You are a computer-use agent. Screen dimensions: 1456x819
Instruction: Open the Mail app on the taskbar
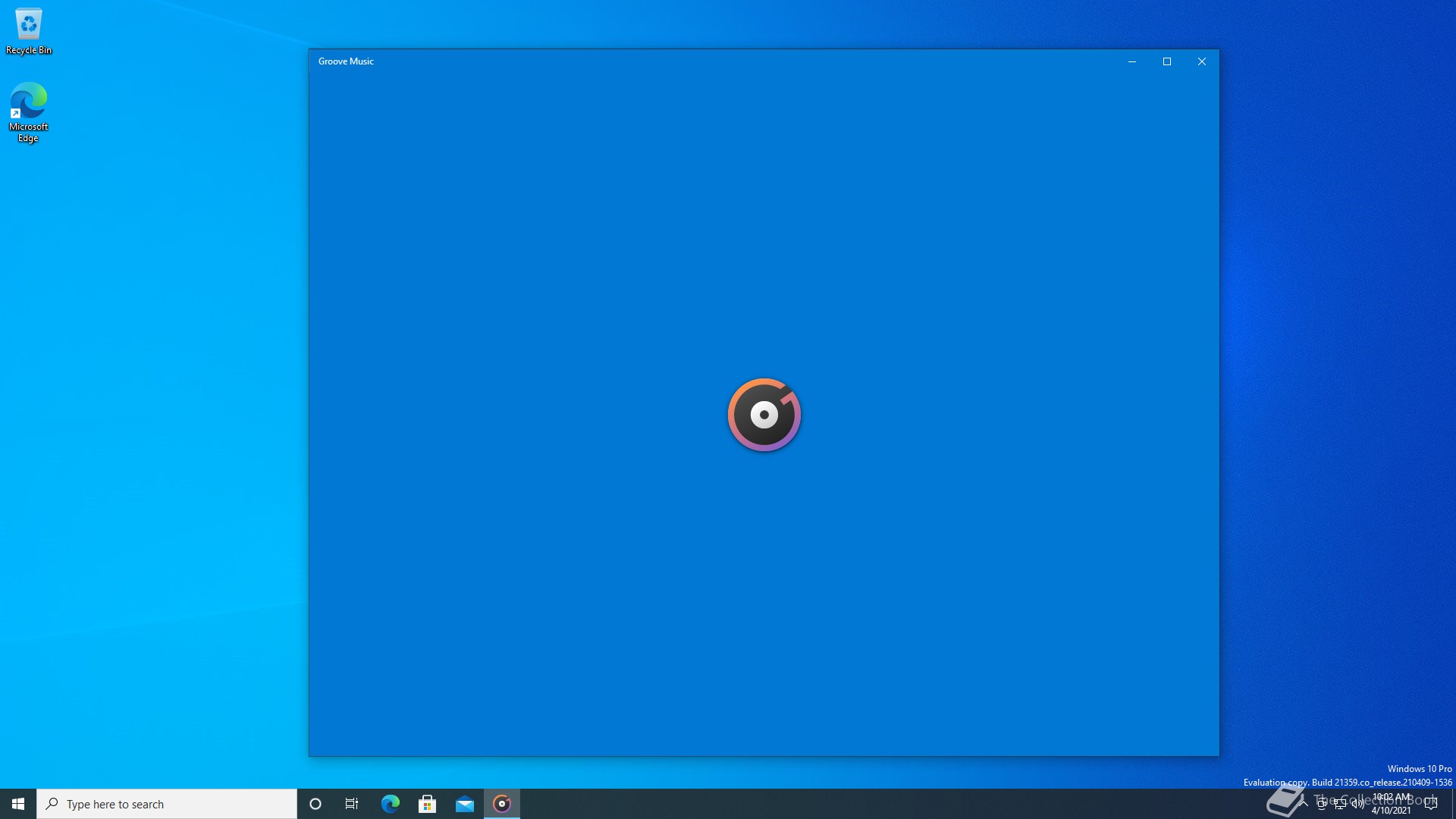click(x=464, y=804)
